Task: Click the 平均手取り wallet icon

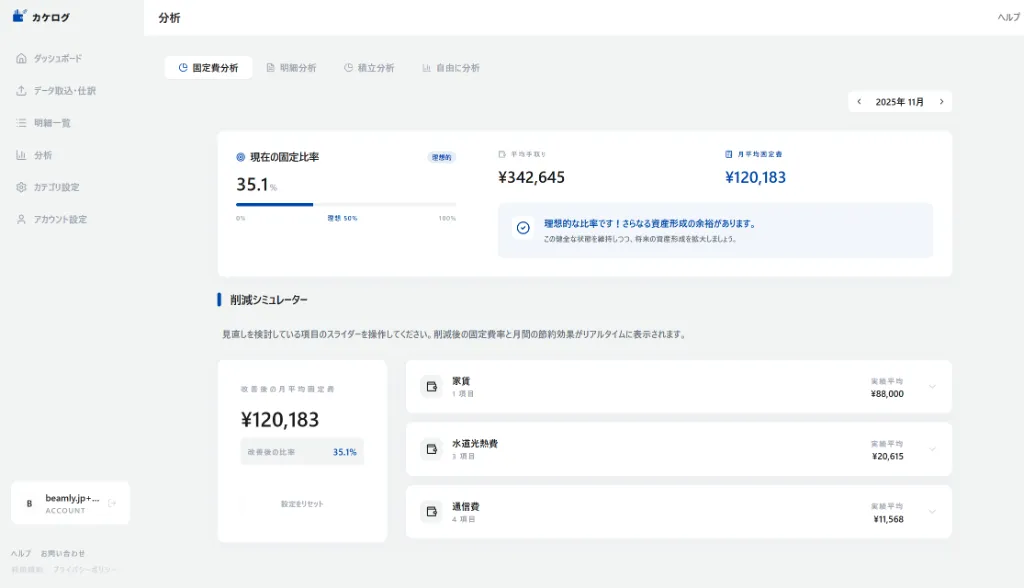Action: (x=502, y=154)
